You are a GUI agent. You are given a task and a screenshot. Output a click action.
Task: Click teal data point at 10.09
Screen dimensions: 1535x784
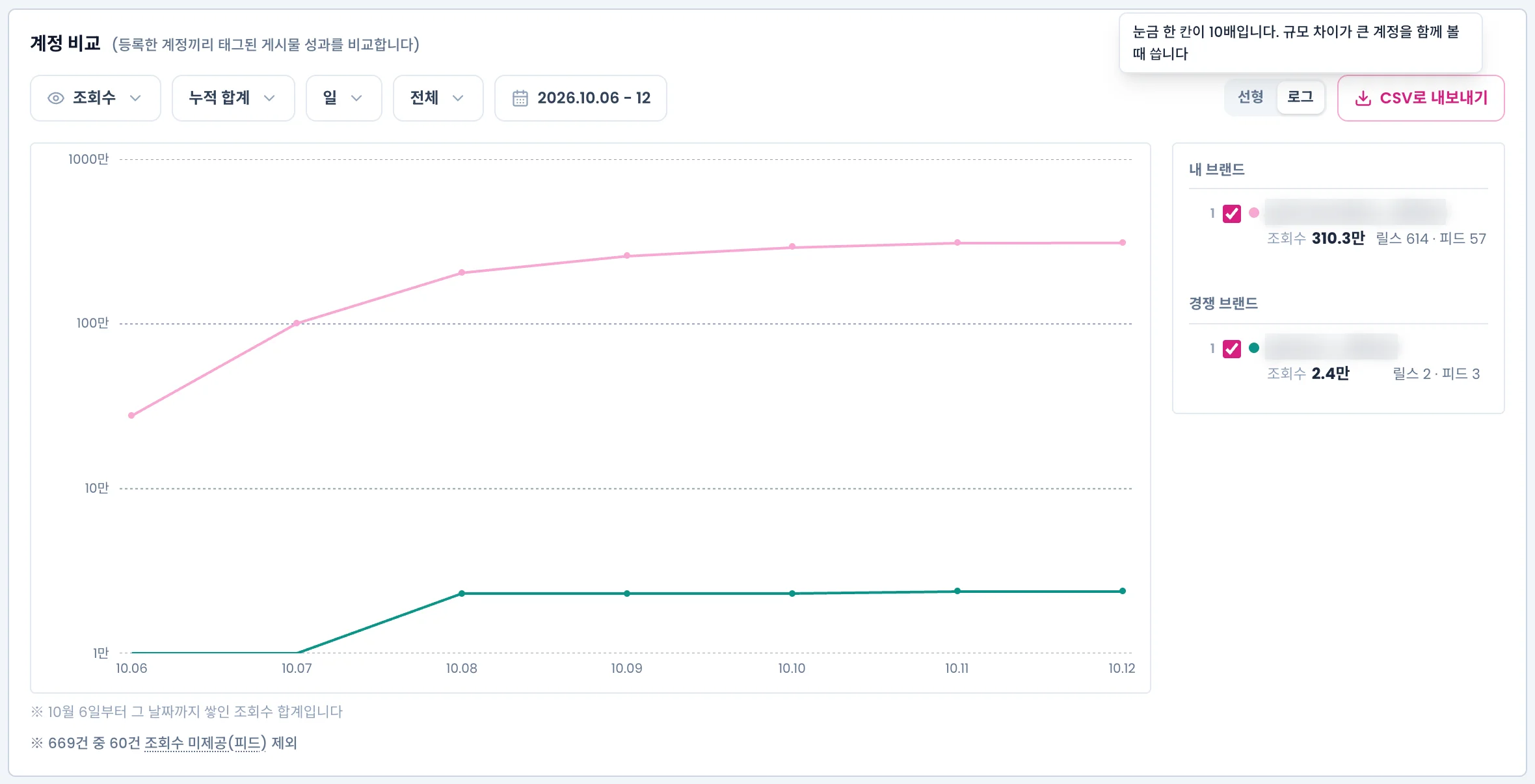(x=627, y=594)
